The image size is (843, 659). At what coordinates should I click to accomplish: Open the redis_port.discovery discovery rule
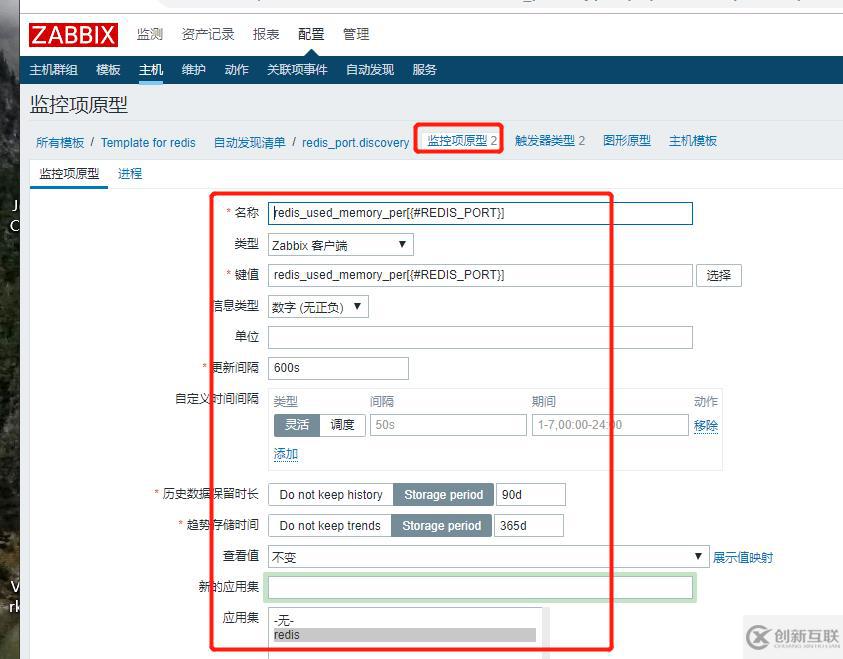(355, 141)
